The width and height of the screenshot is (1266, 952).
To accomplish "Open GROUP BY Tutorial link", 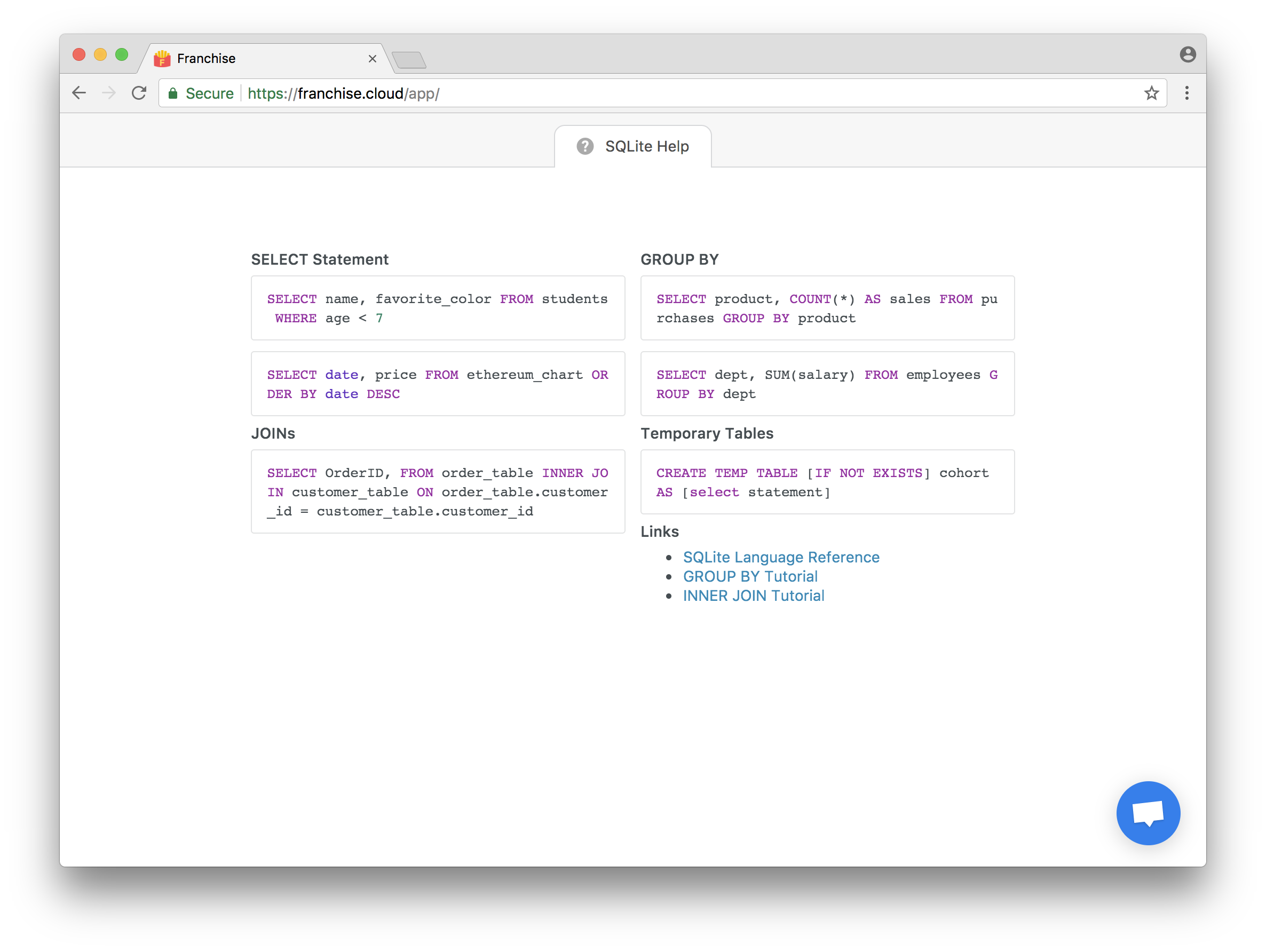I will (x=750, y=576).
